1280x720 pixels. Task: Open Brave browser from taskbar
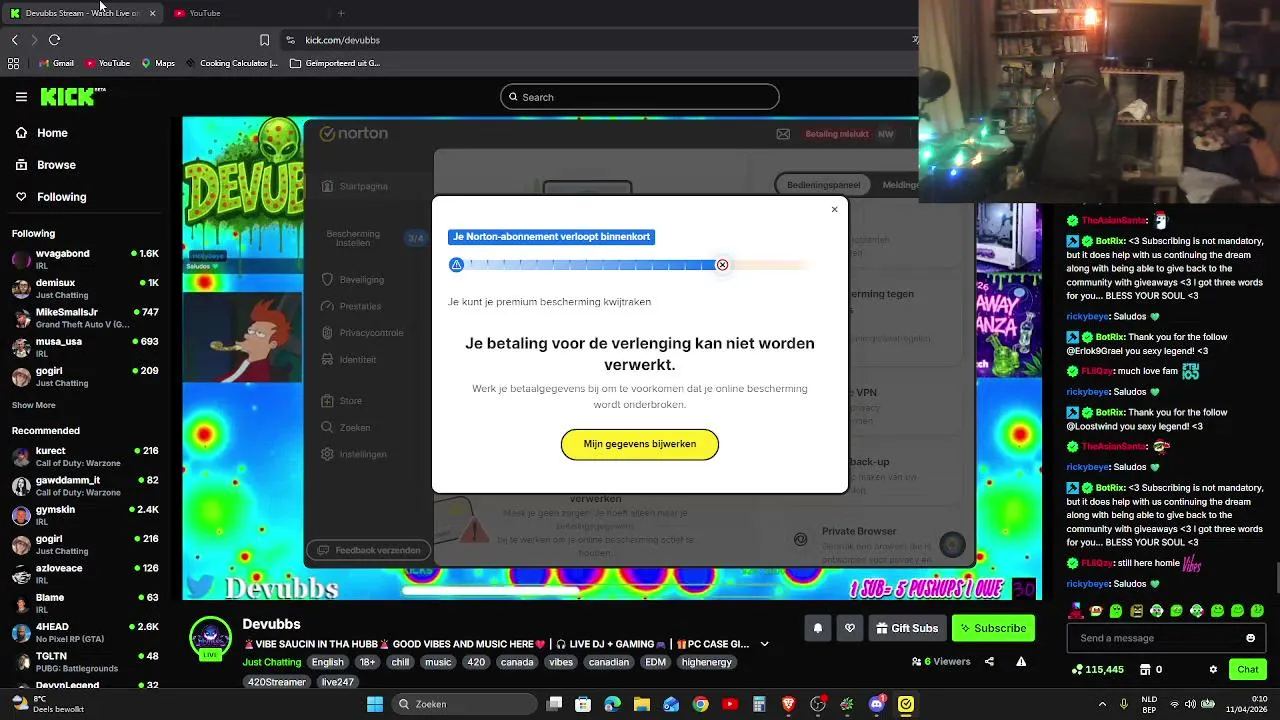788,704
